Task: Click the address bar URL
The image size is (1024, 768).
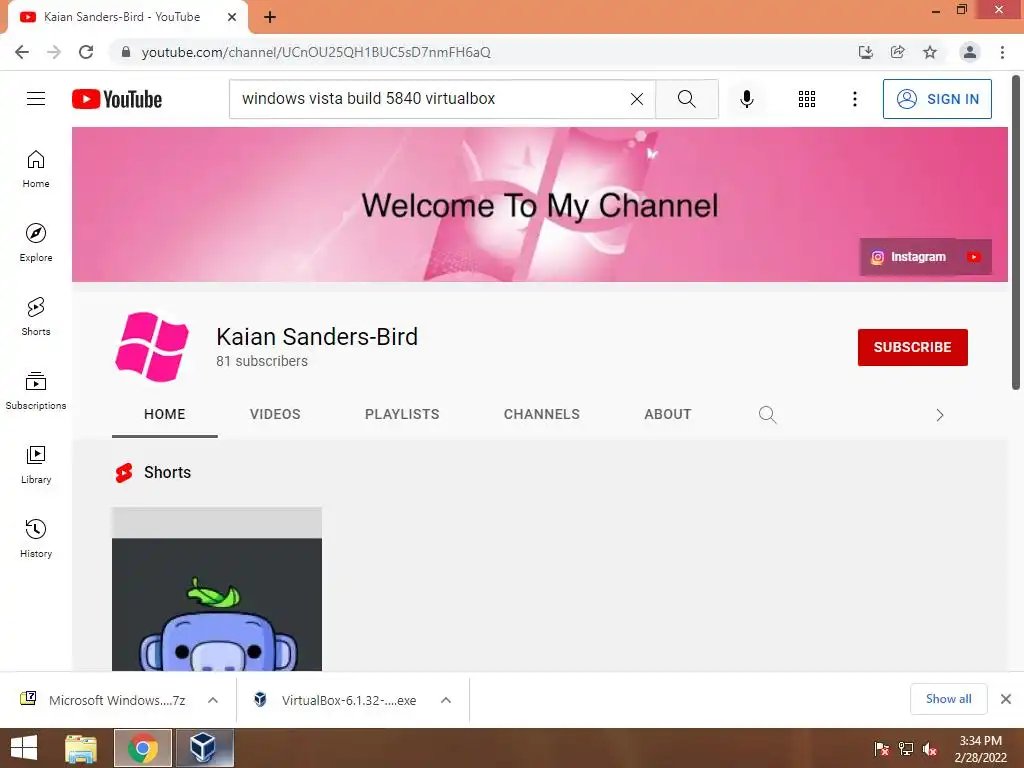Action: [x=315, y=52]
